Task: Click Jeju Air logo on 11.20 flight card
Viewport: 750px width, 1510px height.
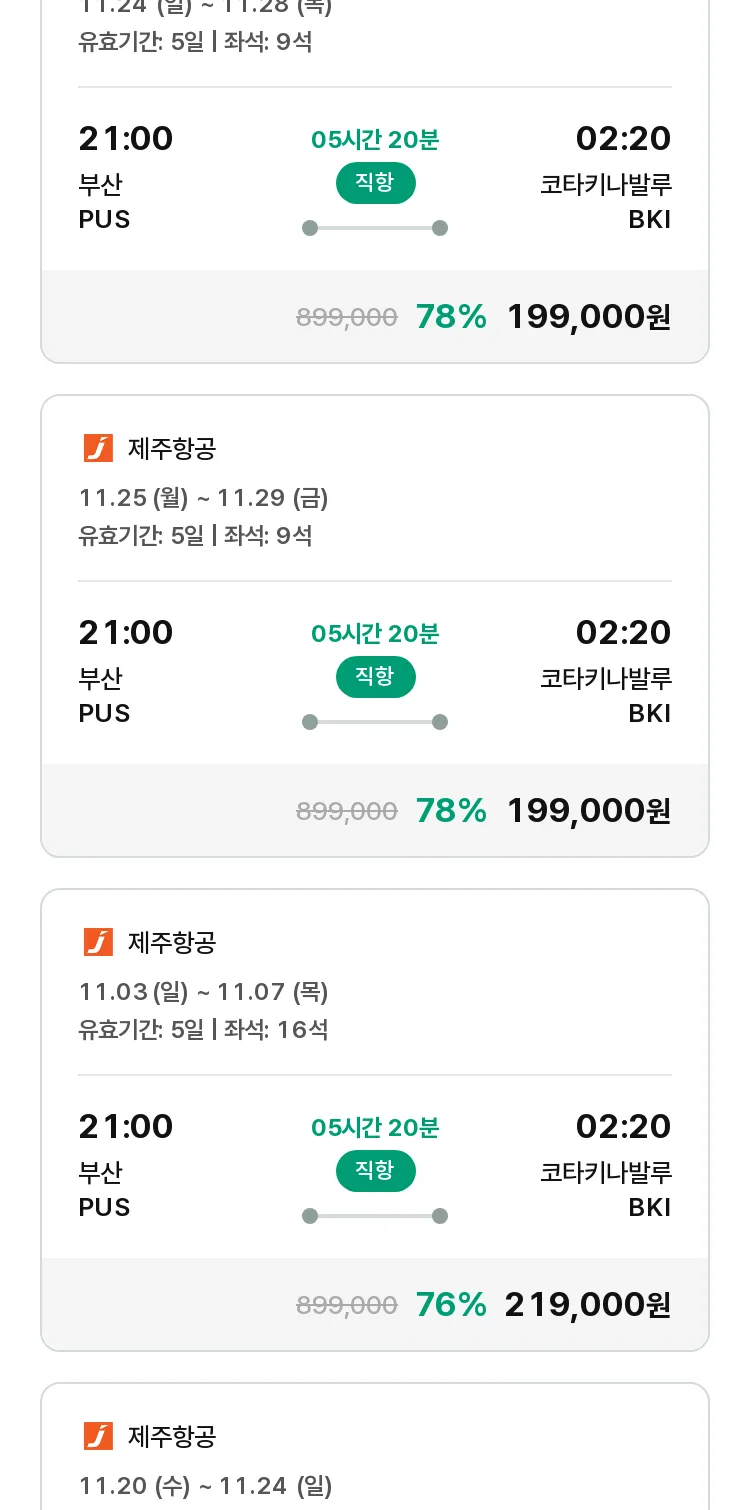Action: 98,1436
